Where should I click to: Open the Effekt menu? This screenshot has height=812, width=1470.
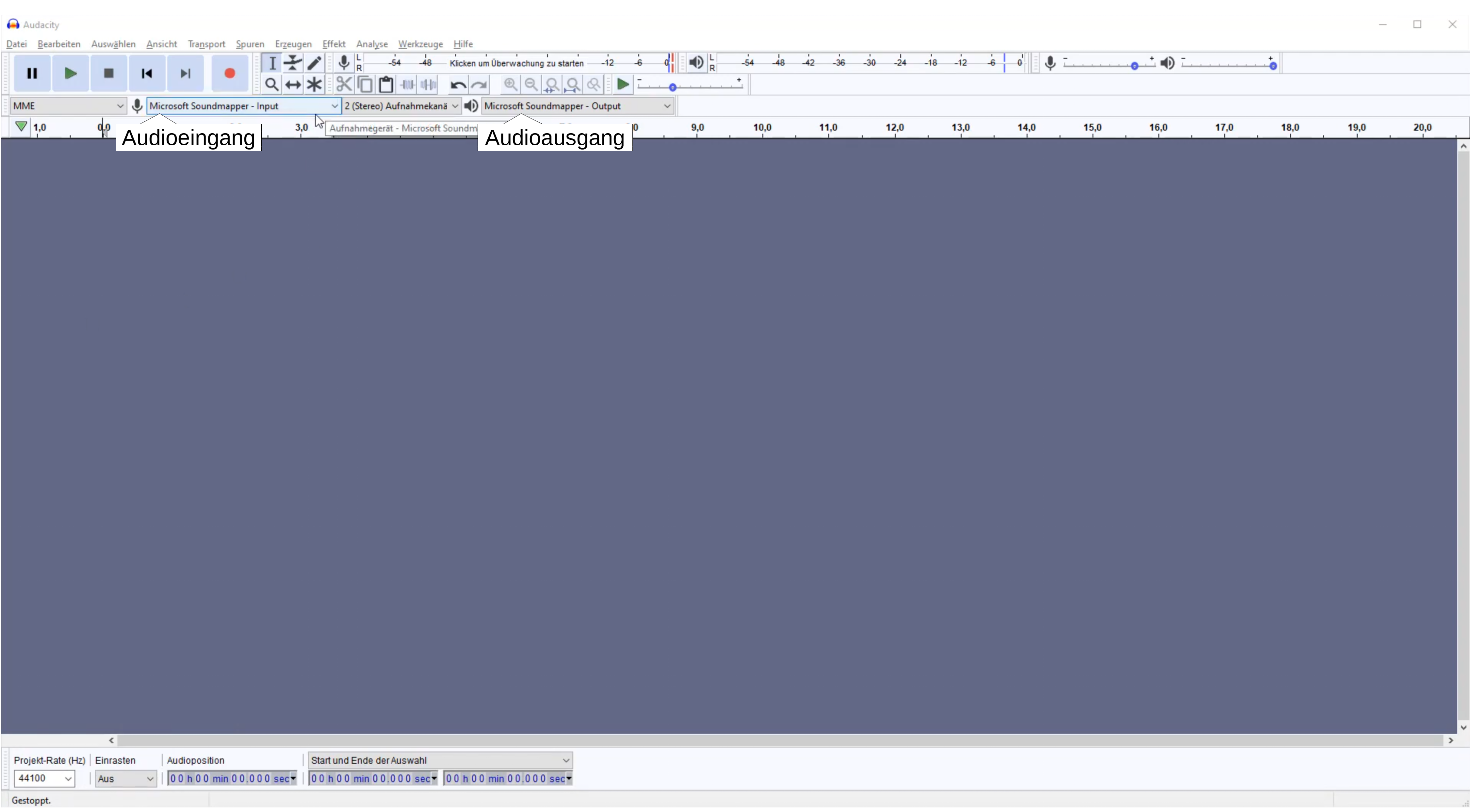334,44
